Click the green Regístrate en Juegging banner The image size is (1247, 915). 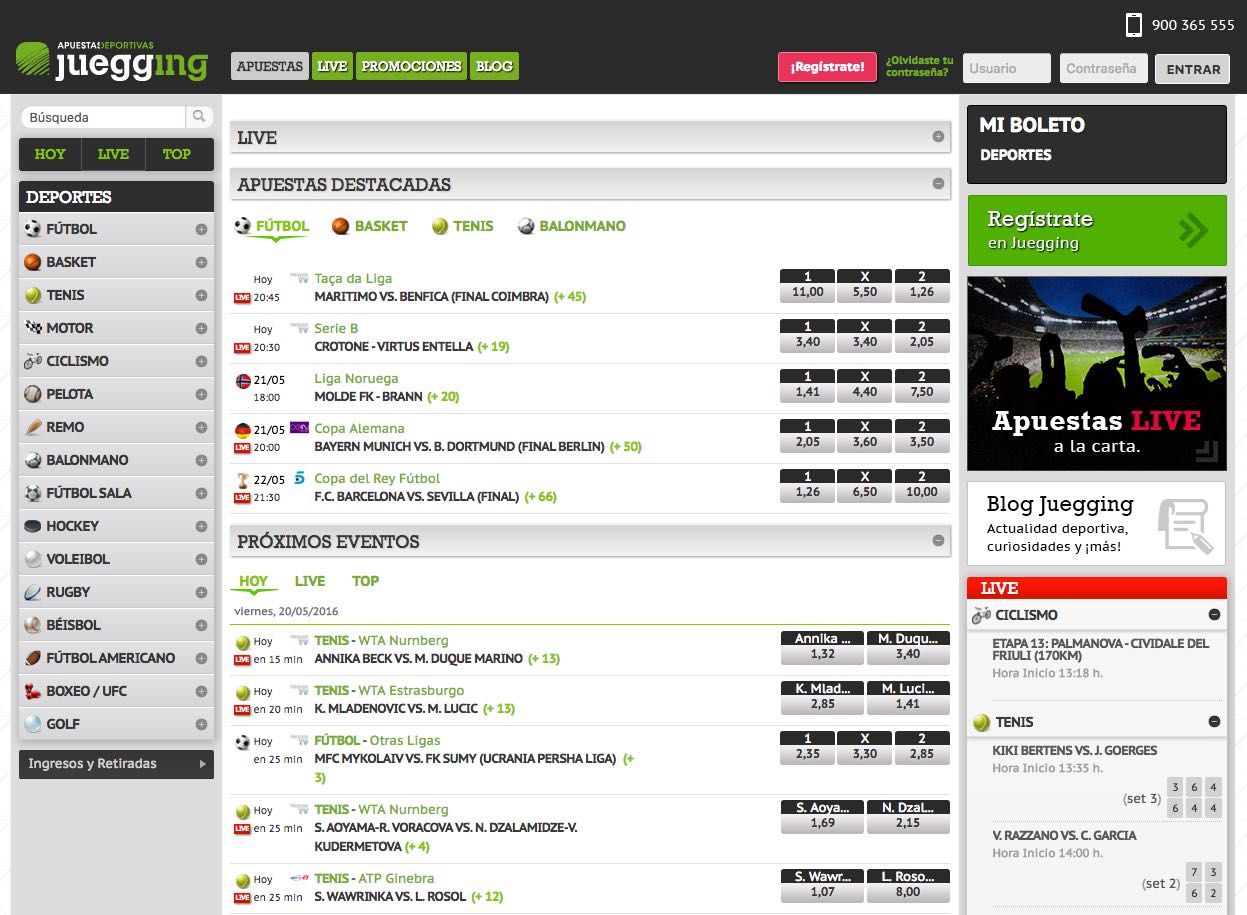(x=1097, y=230)
